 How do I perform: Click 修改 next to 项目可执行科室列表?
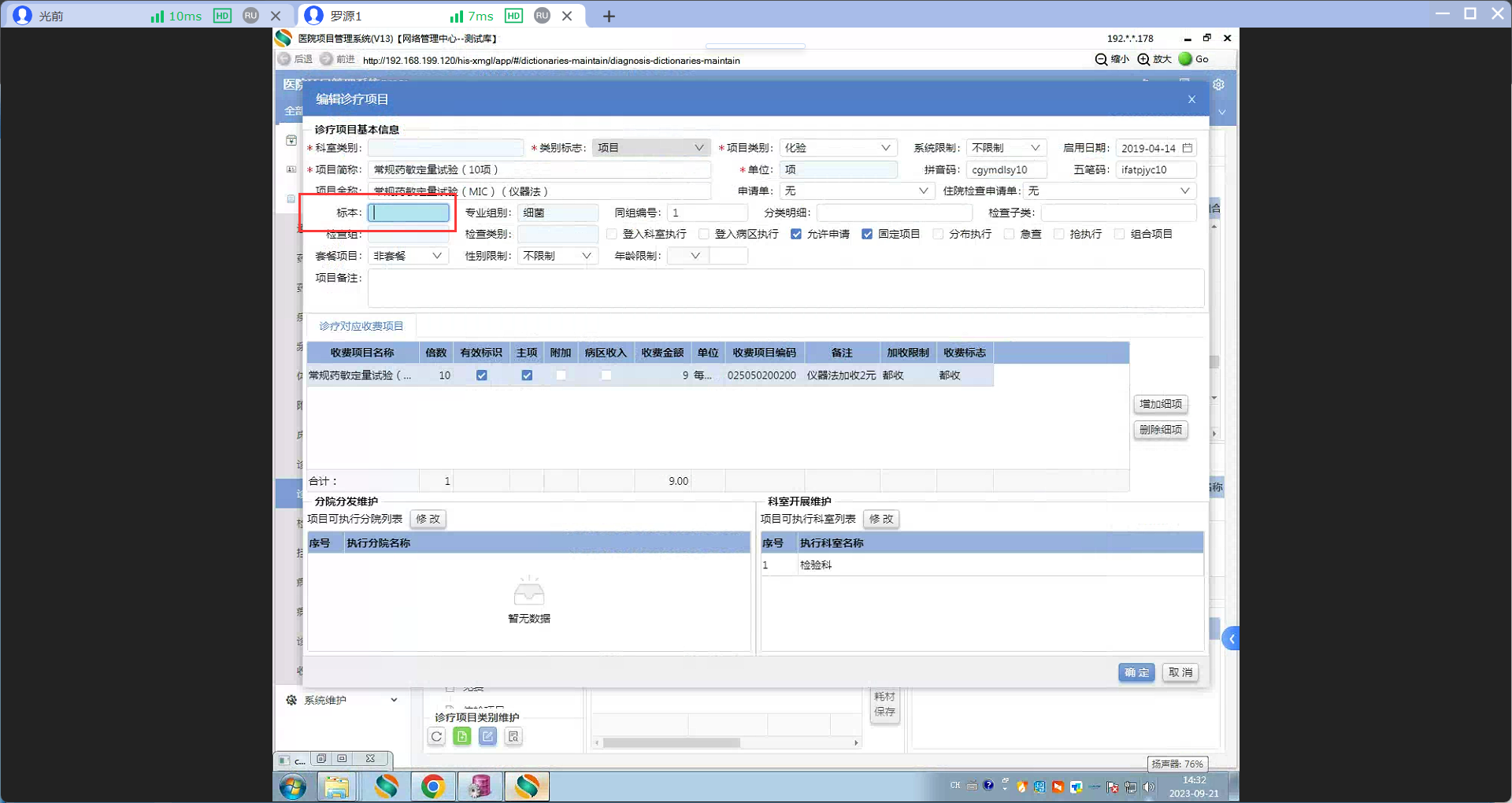coord(881,520)
